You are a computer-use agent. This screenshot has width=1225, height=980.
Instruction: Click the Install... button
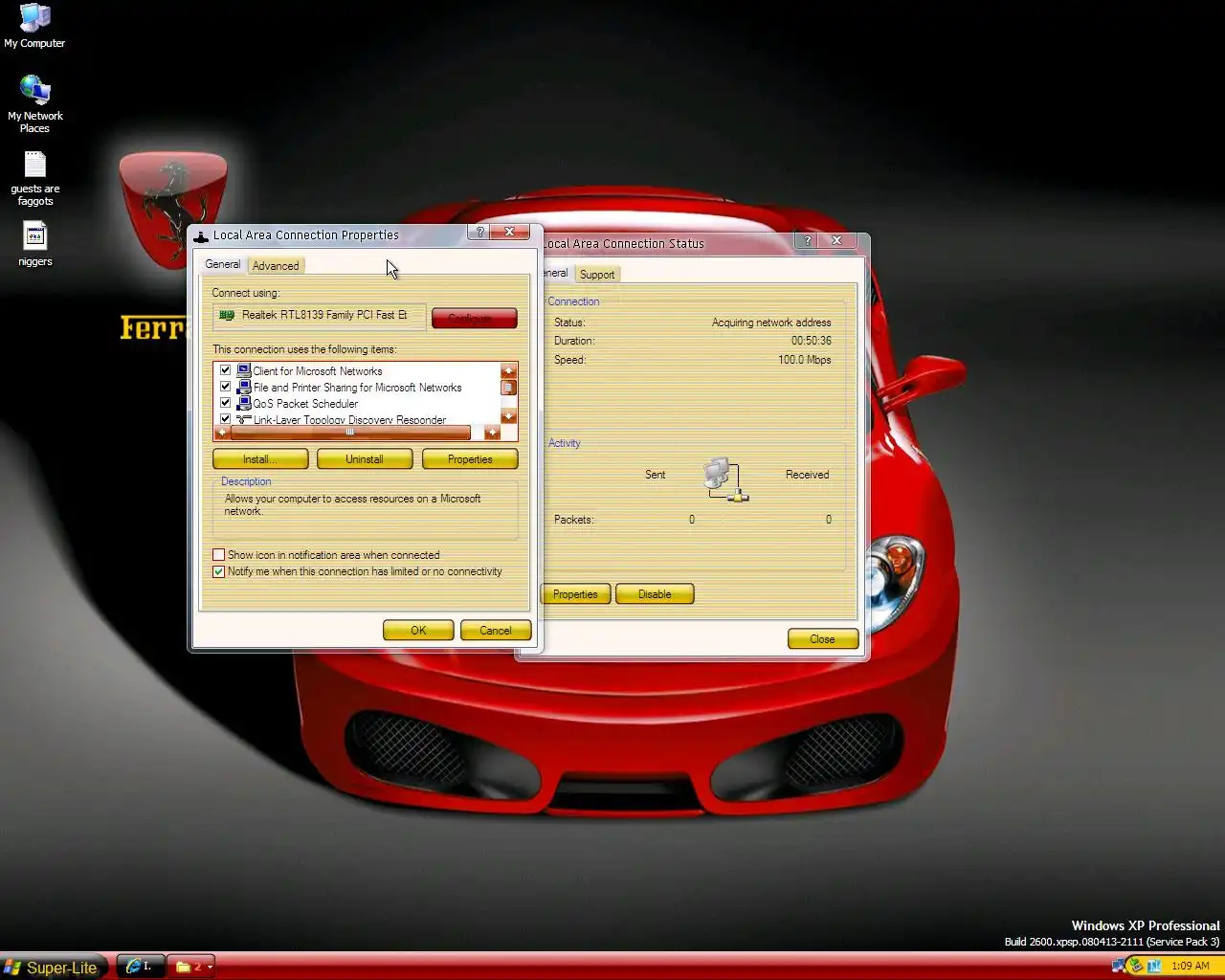pyautogui.click(x=260, y=459)
